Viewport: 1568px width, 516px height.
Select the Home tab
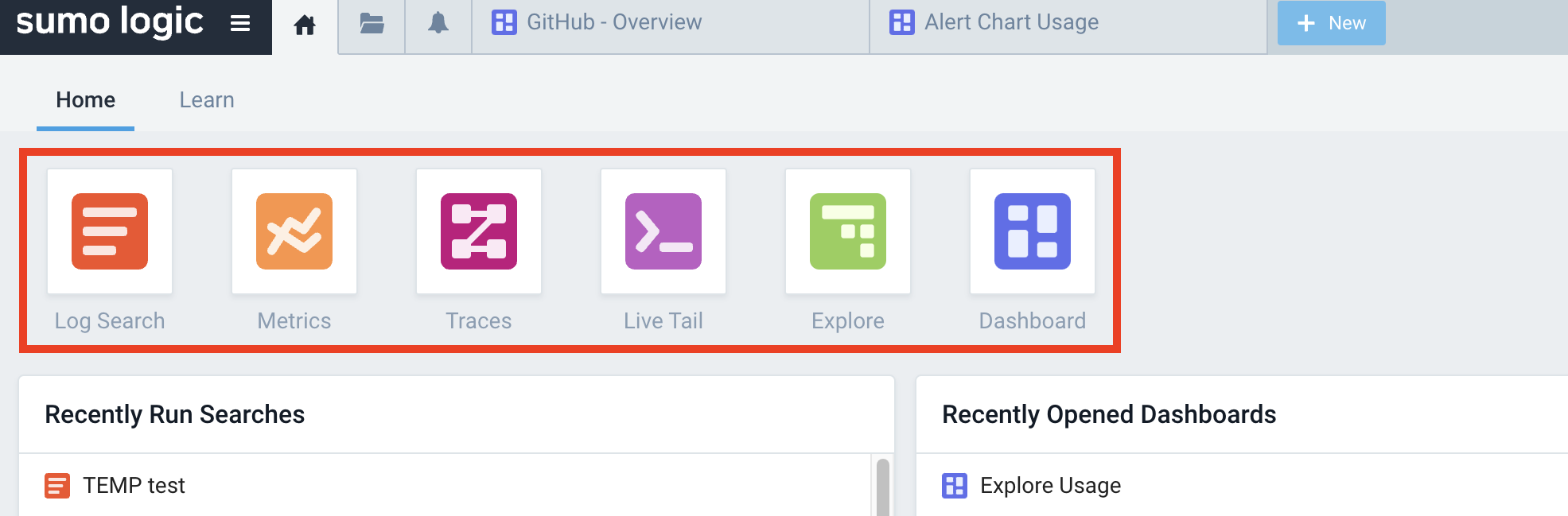pos(86,100)
